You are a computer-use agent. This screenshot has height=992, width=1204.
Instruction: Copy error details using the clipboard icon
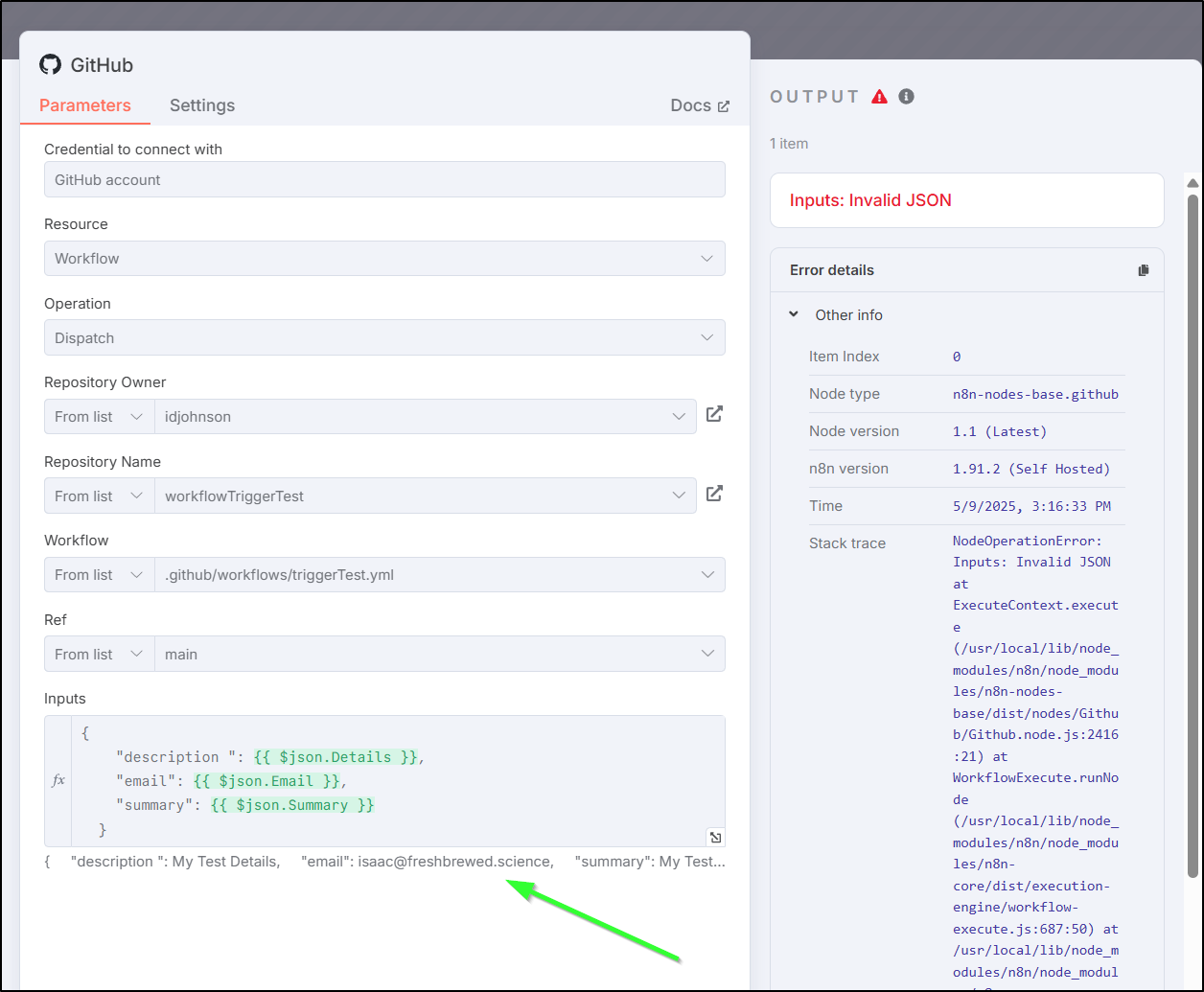pos(1143,270)
